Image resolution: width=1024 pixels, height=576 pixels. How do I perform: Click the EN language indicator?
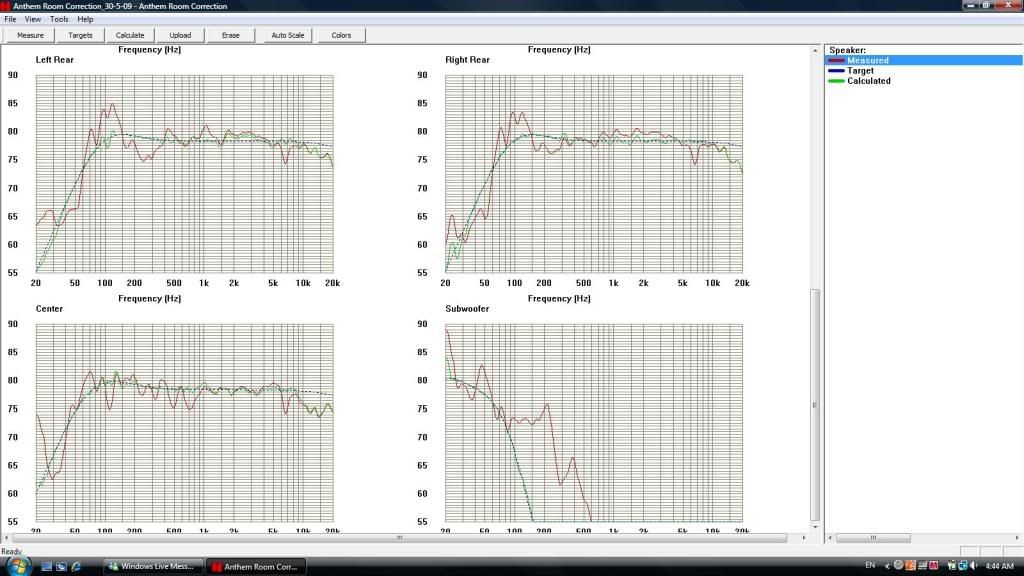[x=869, y=566]
